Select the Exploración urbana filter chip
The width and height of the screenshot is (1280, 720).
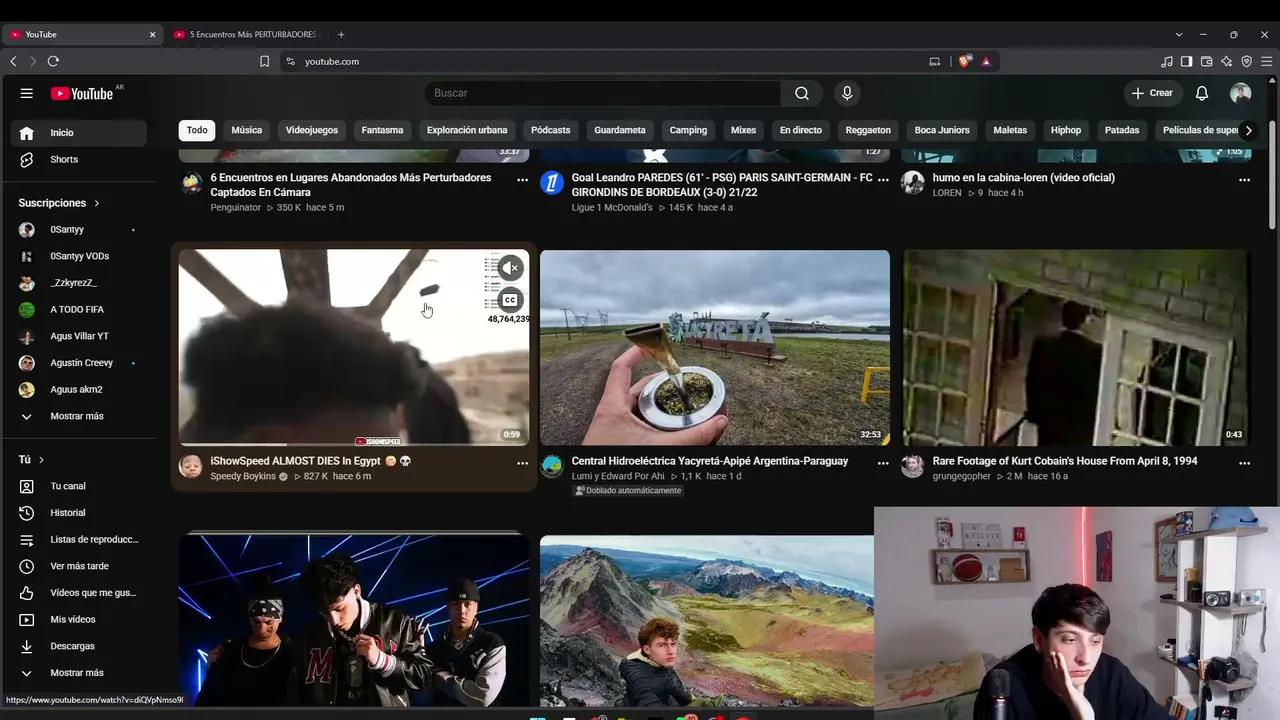pos(467,130)
